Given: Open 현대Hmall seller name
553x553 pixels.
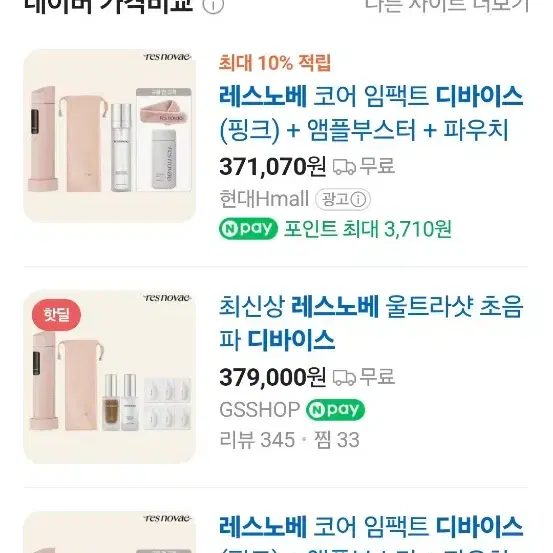Looking at the screenshot, I should 264,199.
